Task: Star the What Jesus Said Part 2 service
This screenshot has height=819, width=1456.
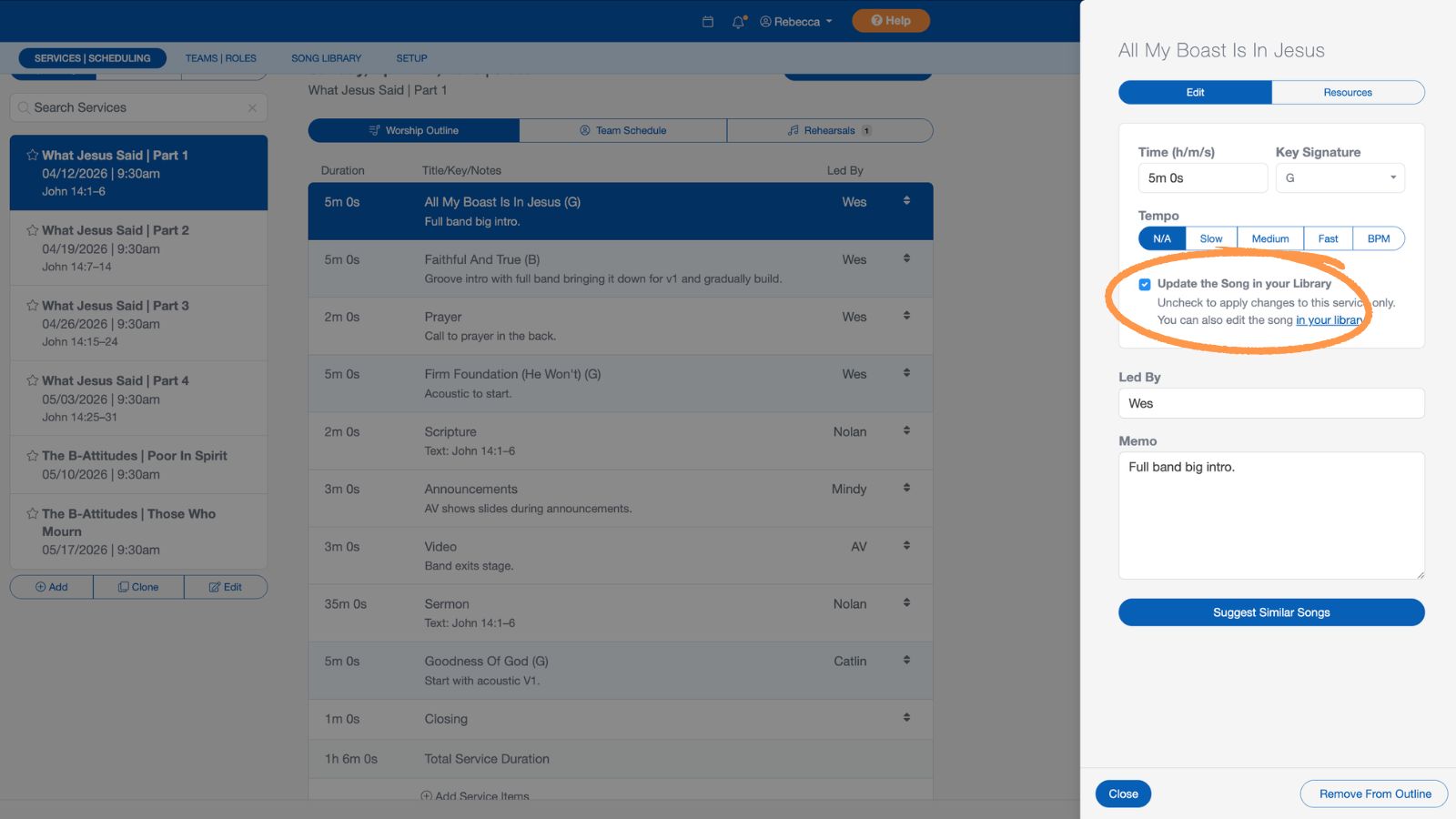Action: coord(33,230)
